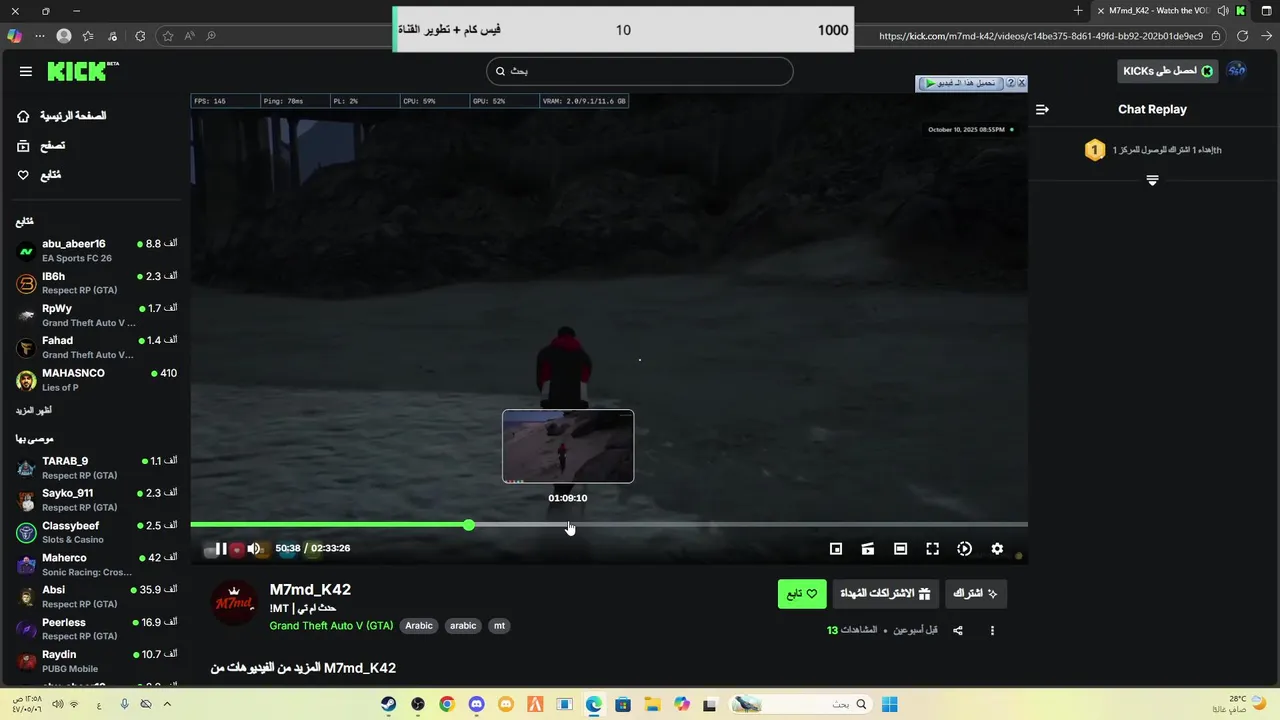Start Read aloud in address bar
The image size is (1280, 720).
click(x=189, y=36)
